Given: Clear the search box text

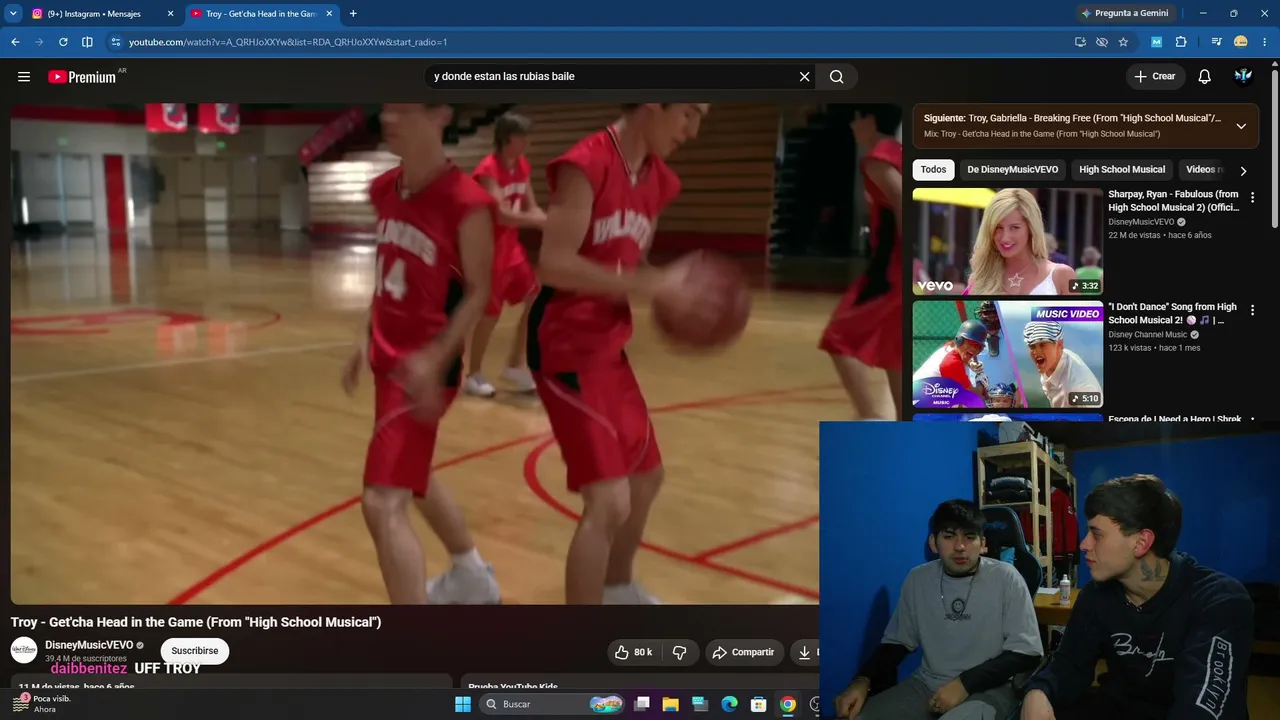Looking at the screenshot, I should [804, 77].
